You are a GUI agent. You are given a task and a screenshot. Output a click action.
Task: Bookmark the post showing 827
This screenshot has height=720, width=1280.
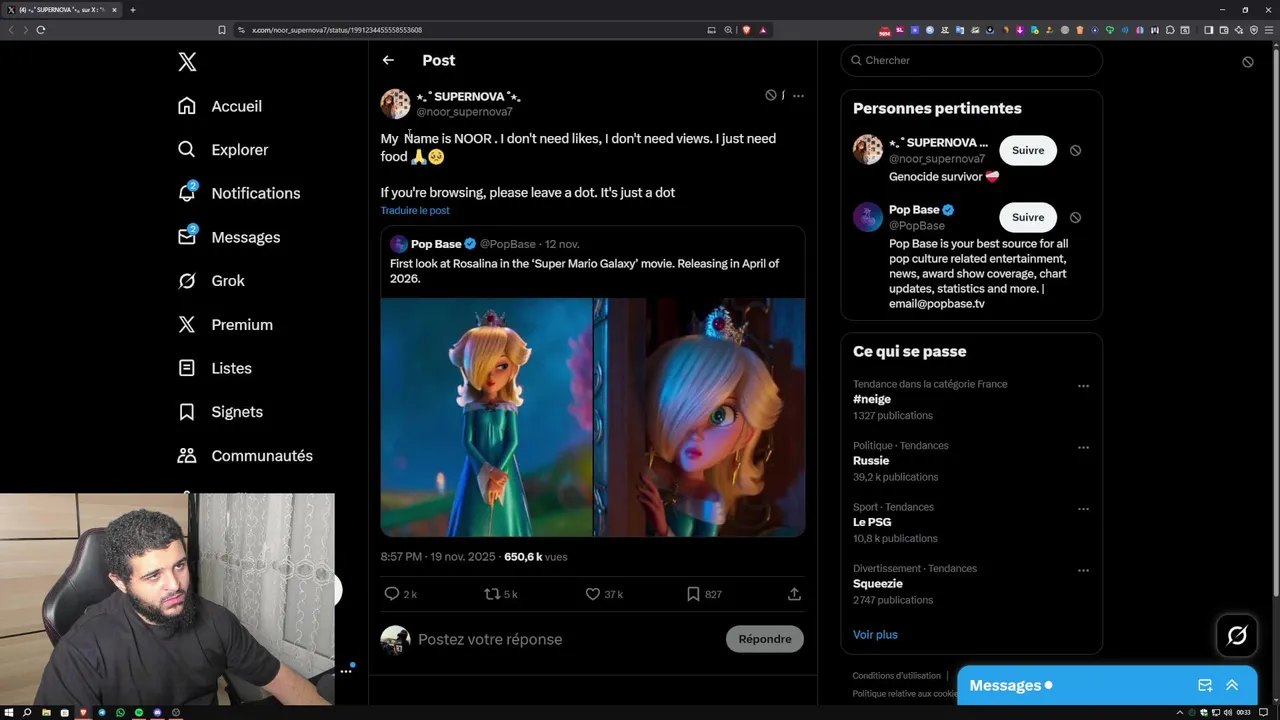pyautogui.click(x=703, y=594)
